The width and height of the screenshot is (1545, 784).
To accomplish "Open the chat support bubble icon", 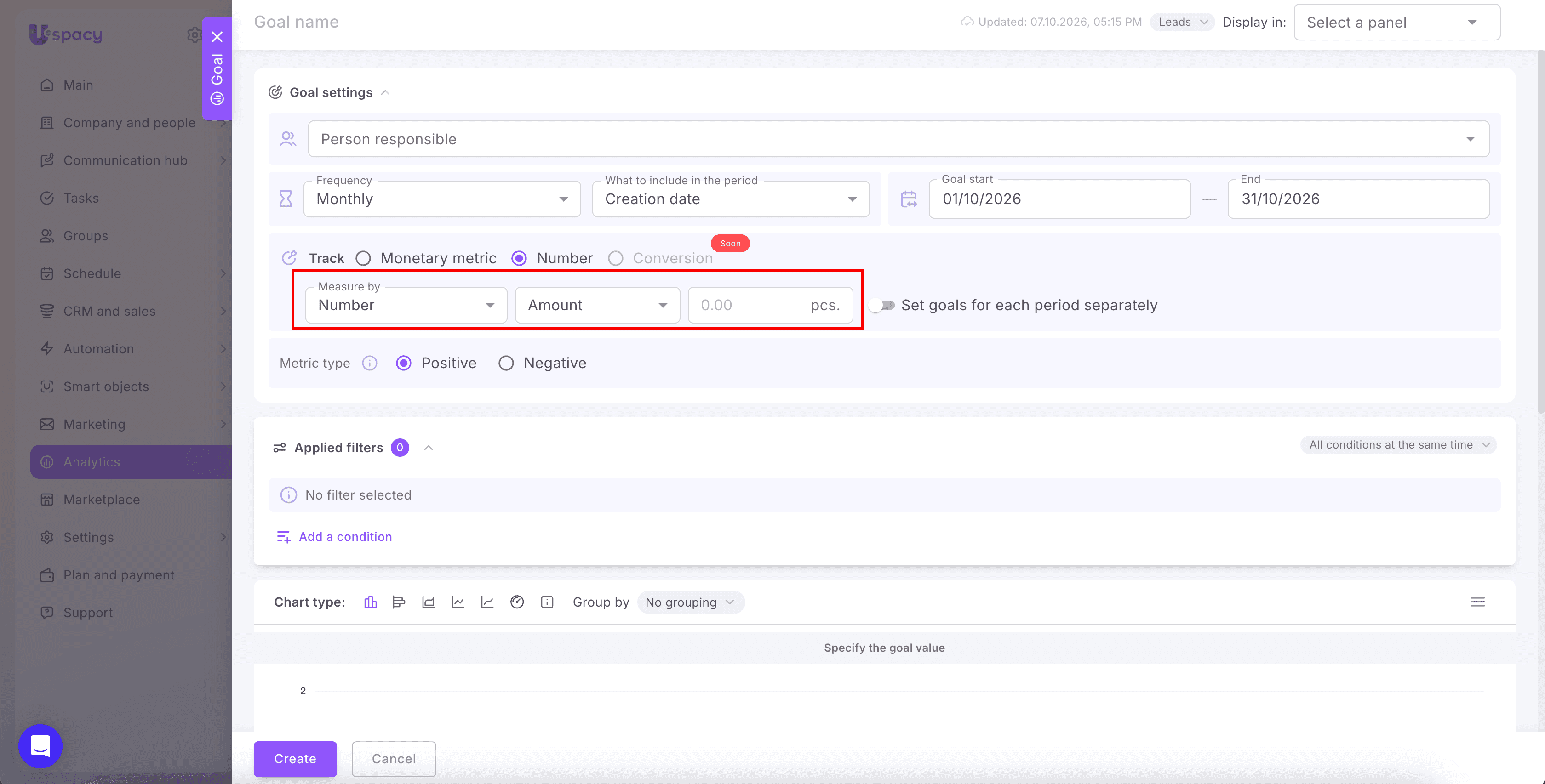I will 40,746.
